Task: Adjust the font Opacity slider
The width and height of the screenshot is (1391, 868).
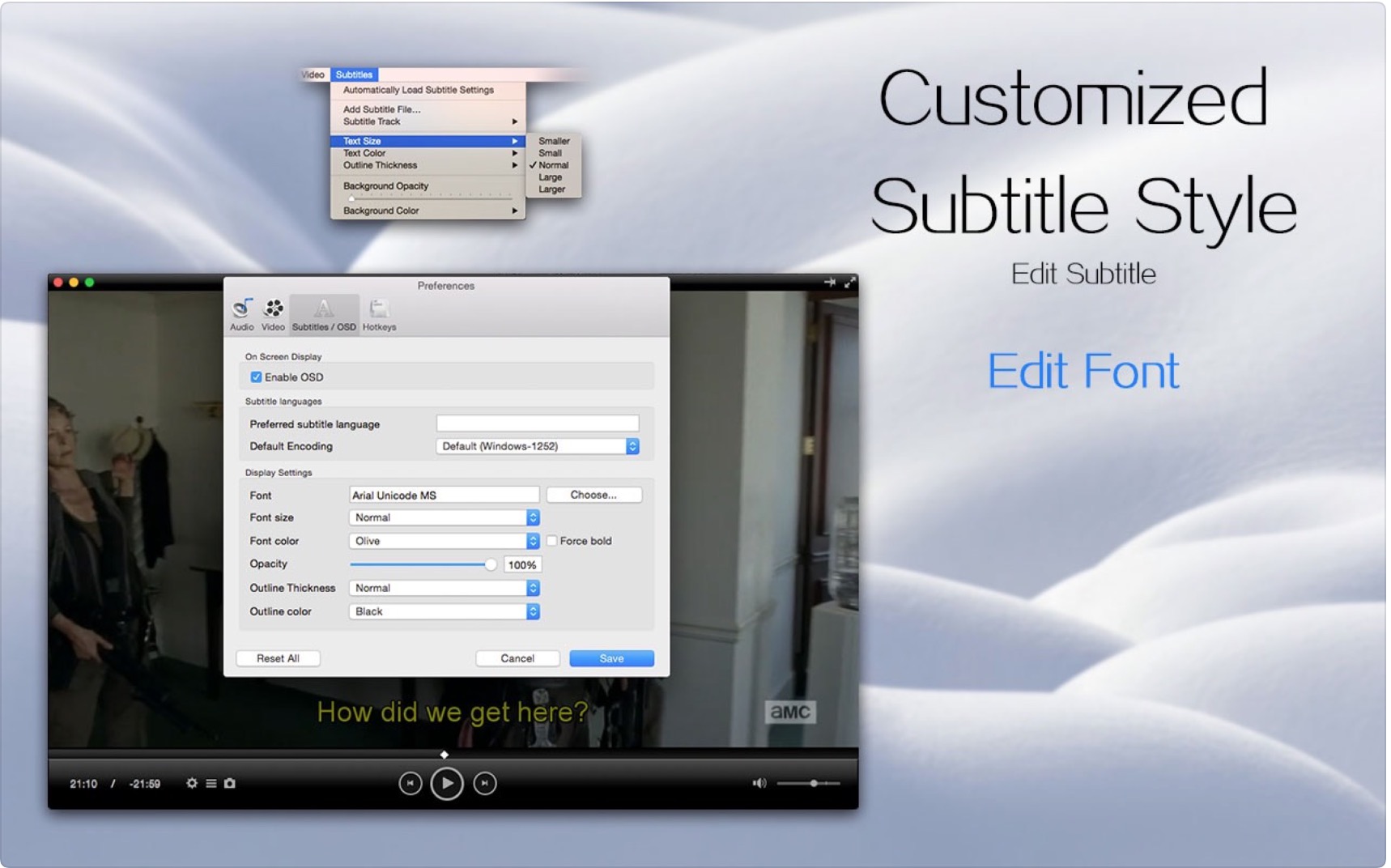Action: (423, 564)
